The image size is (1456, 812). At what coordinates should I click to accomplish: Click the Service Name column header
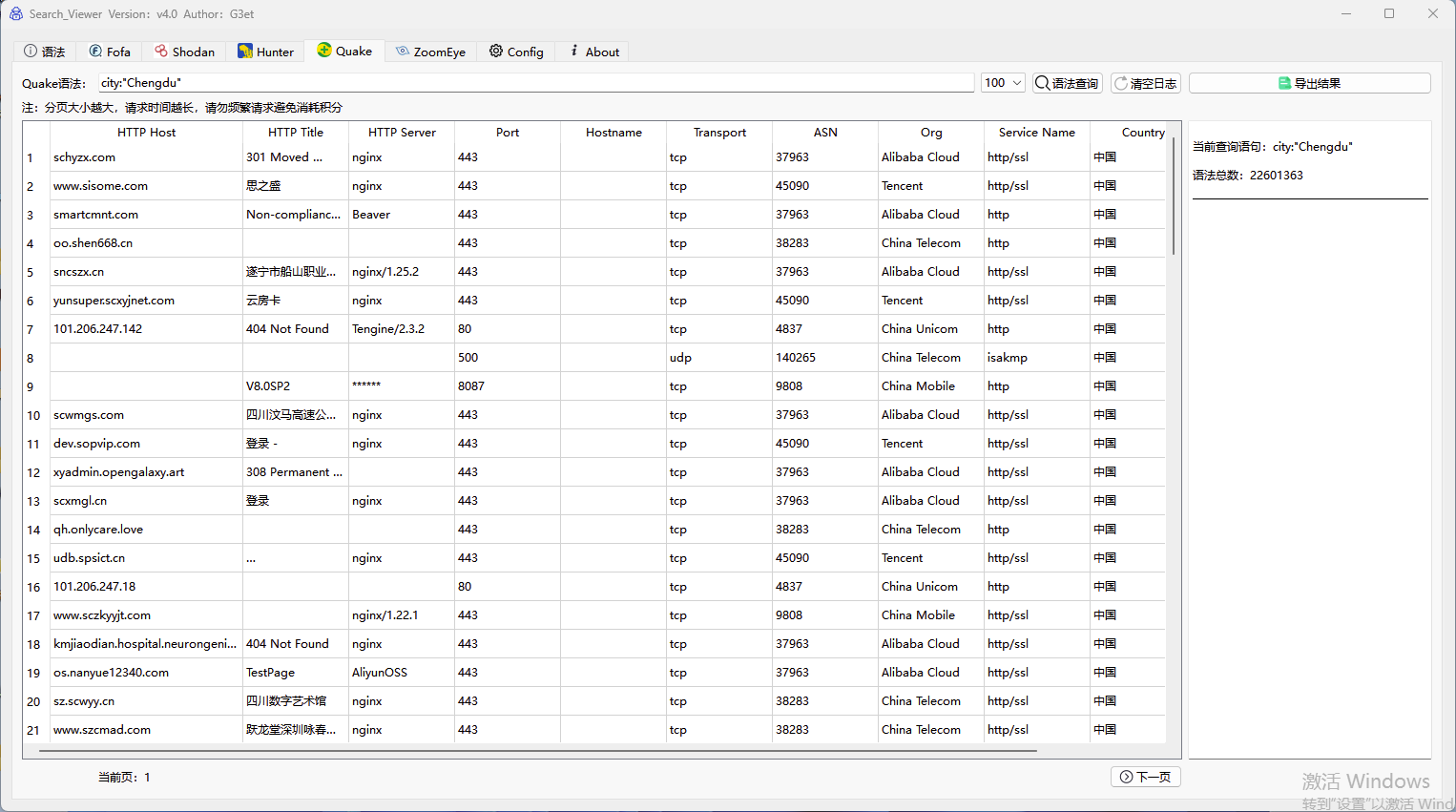(1036, 133)
